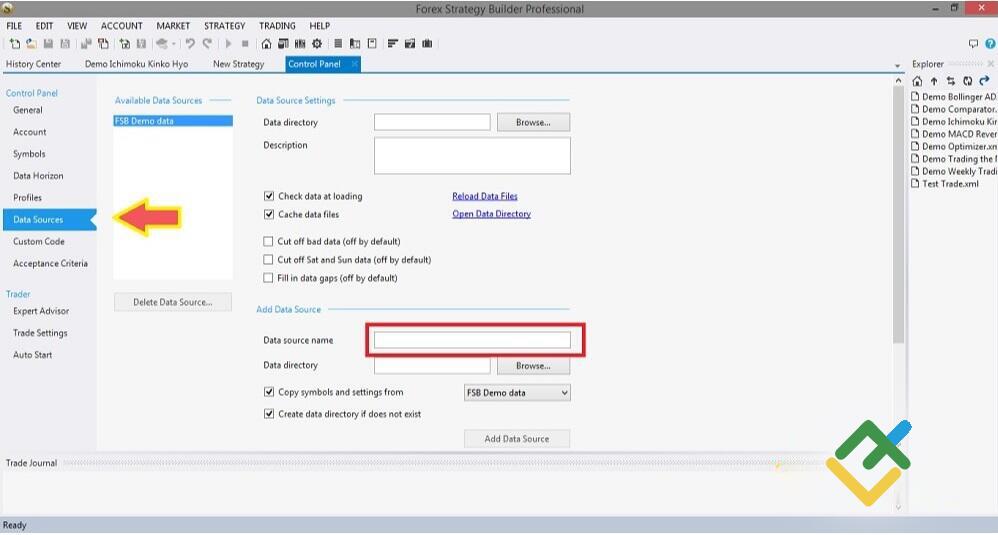Uncheck 'Check data at loading'
Image resolution: width=998 pixels, height=535 pixels.
[269, 197]
